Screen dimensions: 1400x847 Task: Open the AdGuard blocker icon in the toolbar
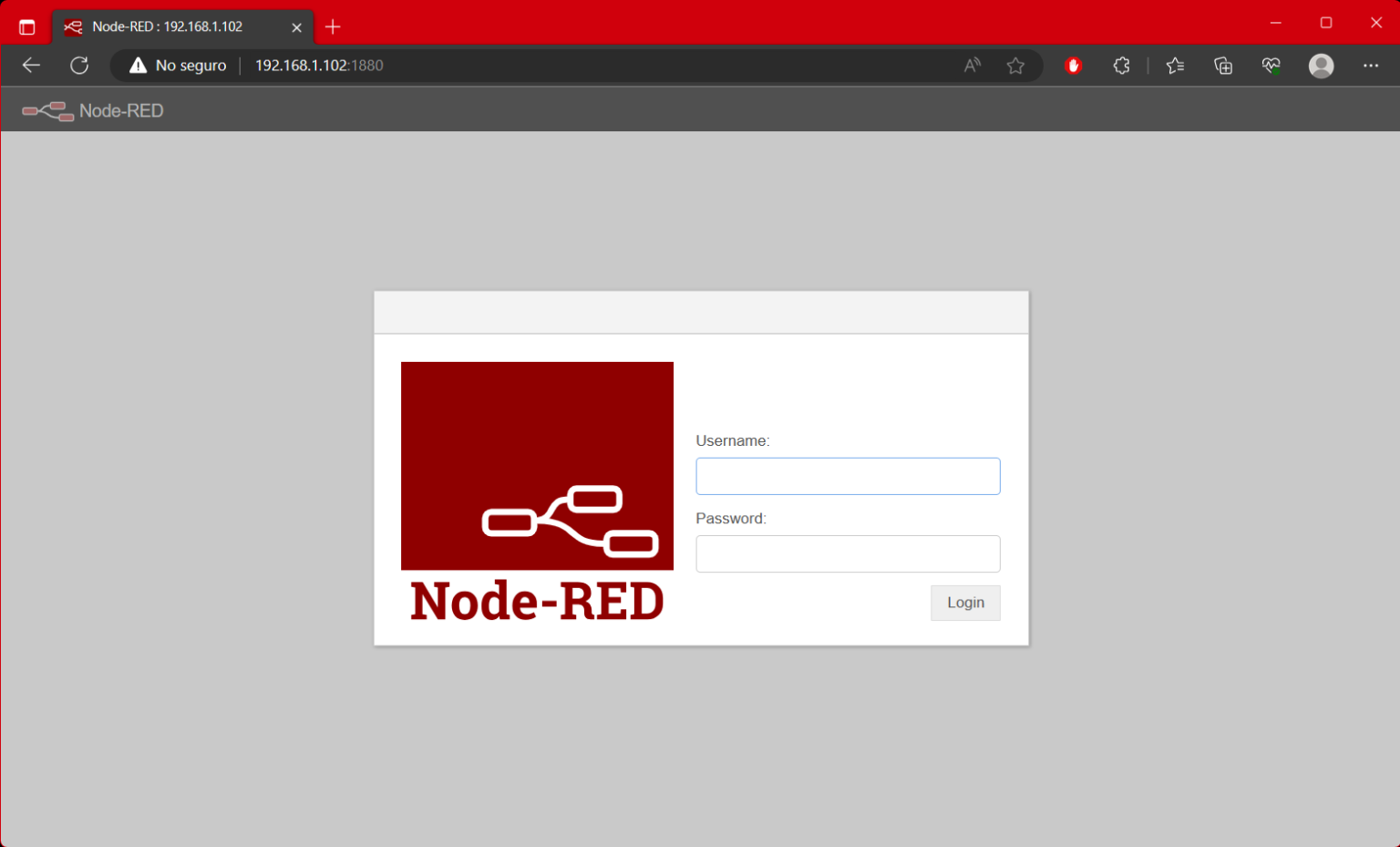coord(1074,65)
